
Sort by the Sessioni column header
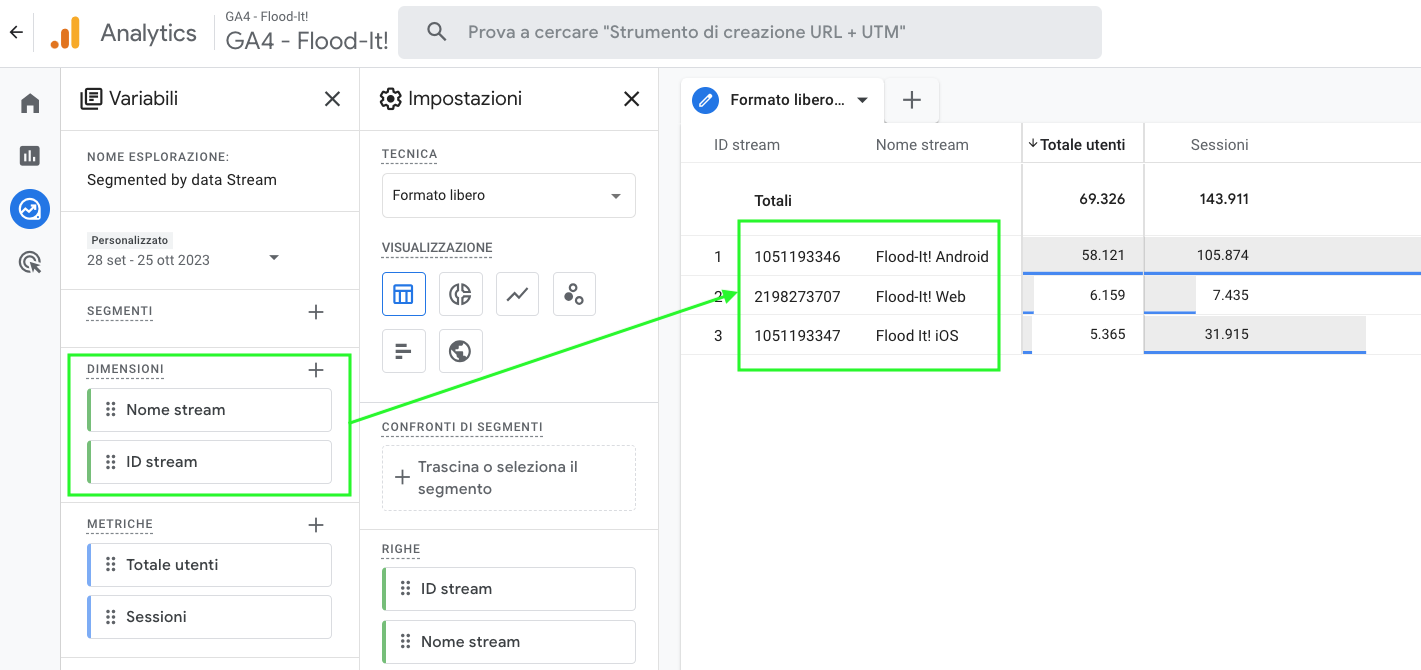click(x=1219, y=145)
